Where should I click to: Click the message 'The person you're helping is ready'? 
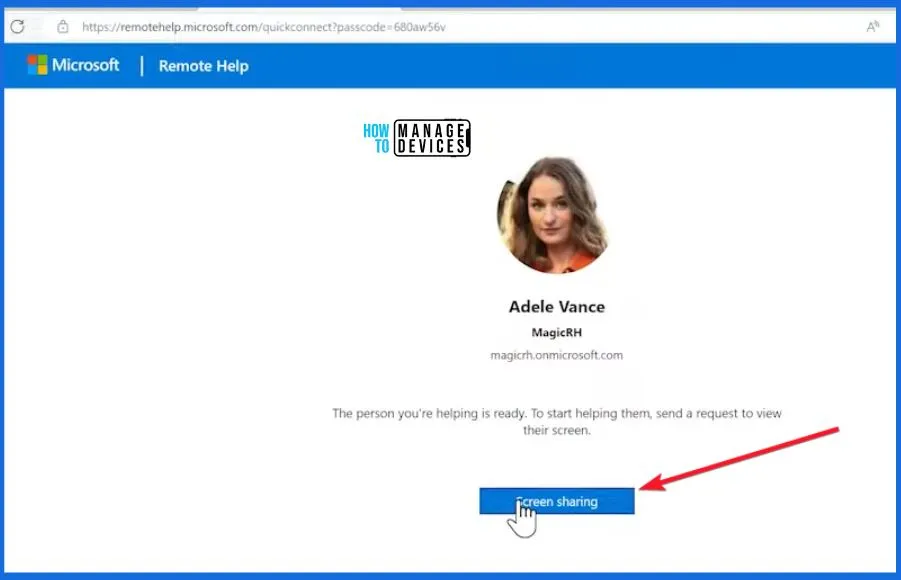[556, 421]
